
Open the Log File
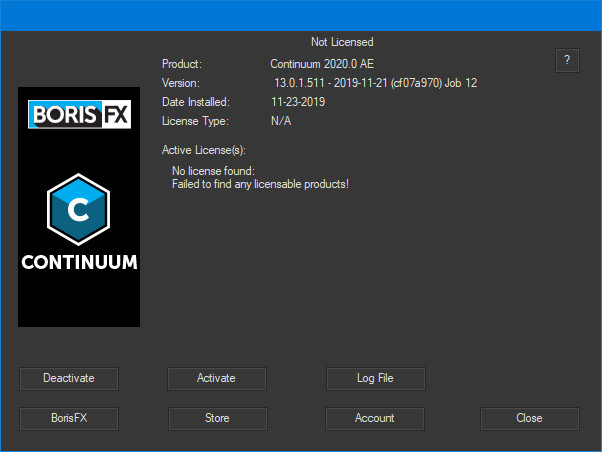(375, 379)
